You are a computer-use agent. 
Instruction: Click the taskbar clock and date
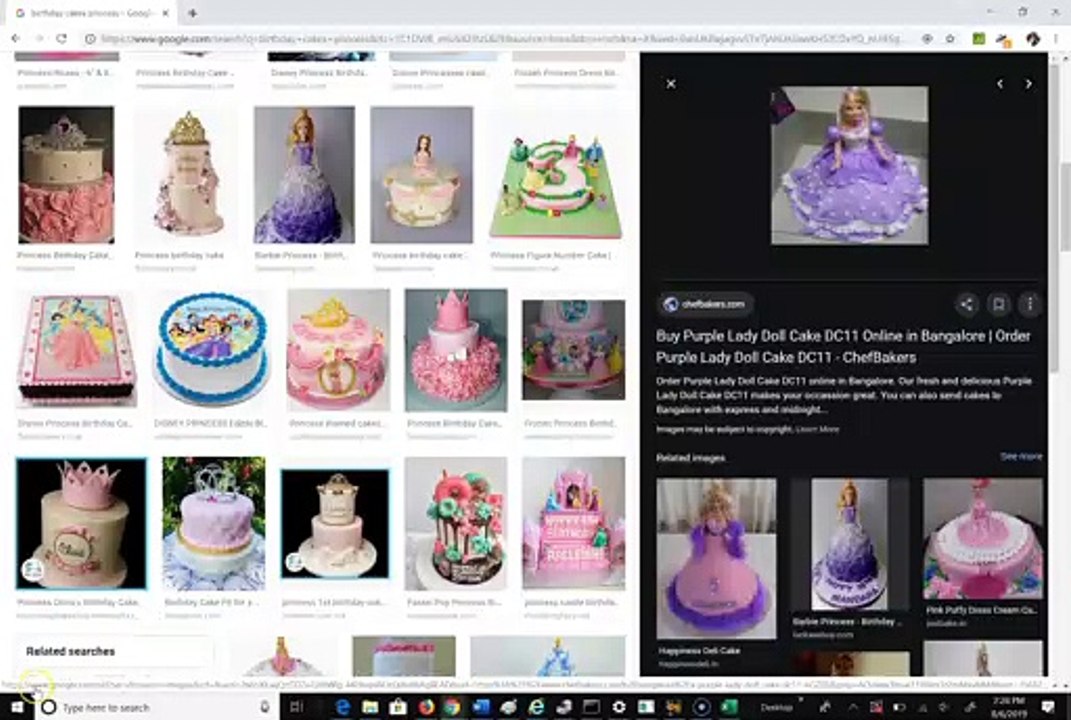point(1008,707)
